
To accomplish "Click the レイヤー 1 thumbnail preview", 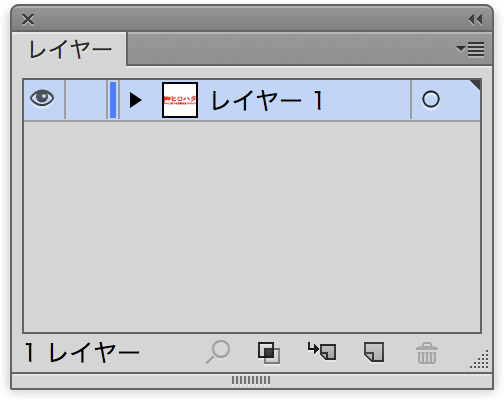I will pyautogui.click(x=180, y=100).
